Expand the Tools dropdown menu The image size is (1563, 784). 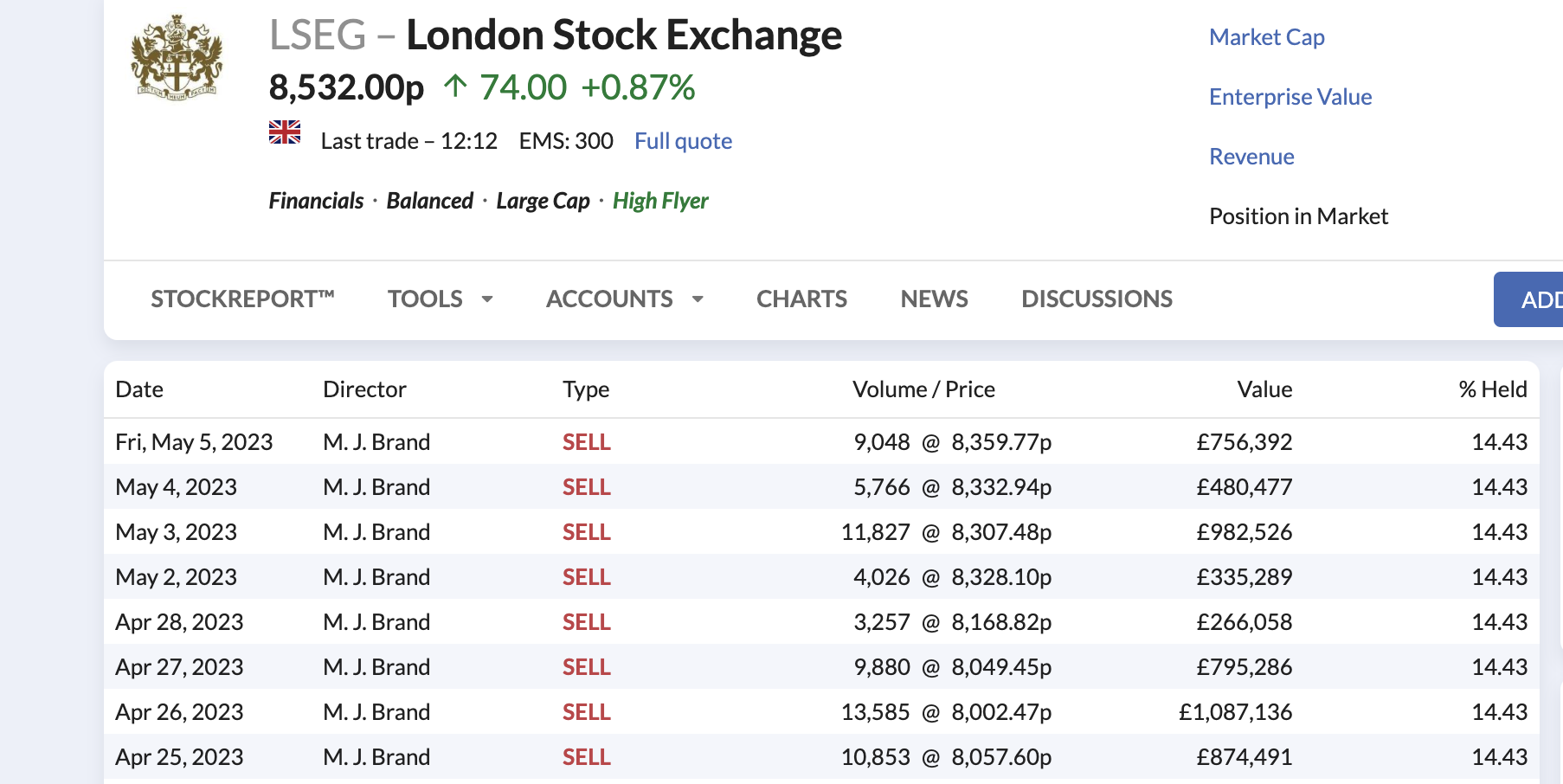click(x=441, y=299)
